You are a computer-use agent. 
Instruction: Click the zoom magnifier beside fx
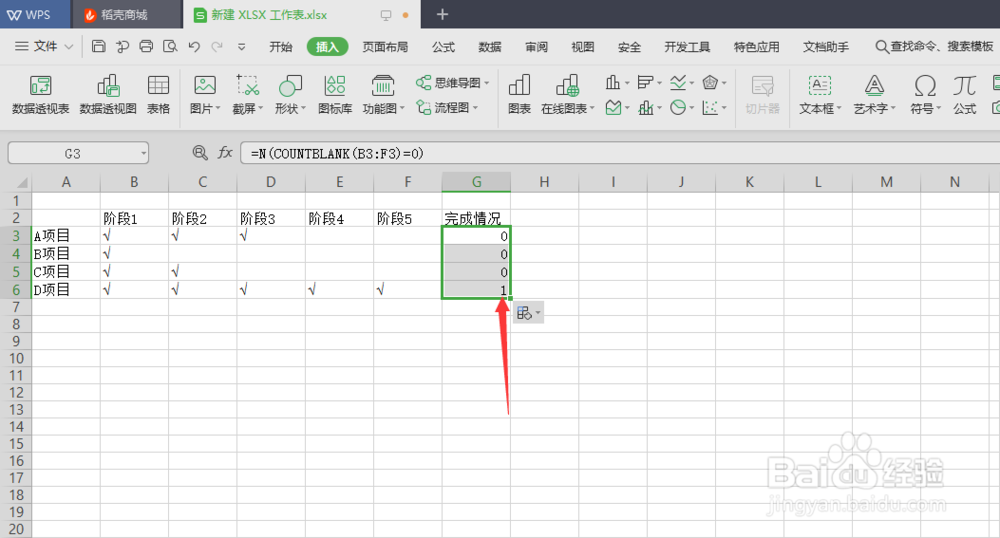click(200, 152)
